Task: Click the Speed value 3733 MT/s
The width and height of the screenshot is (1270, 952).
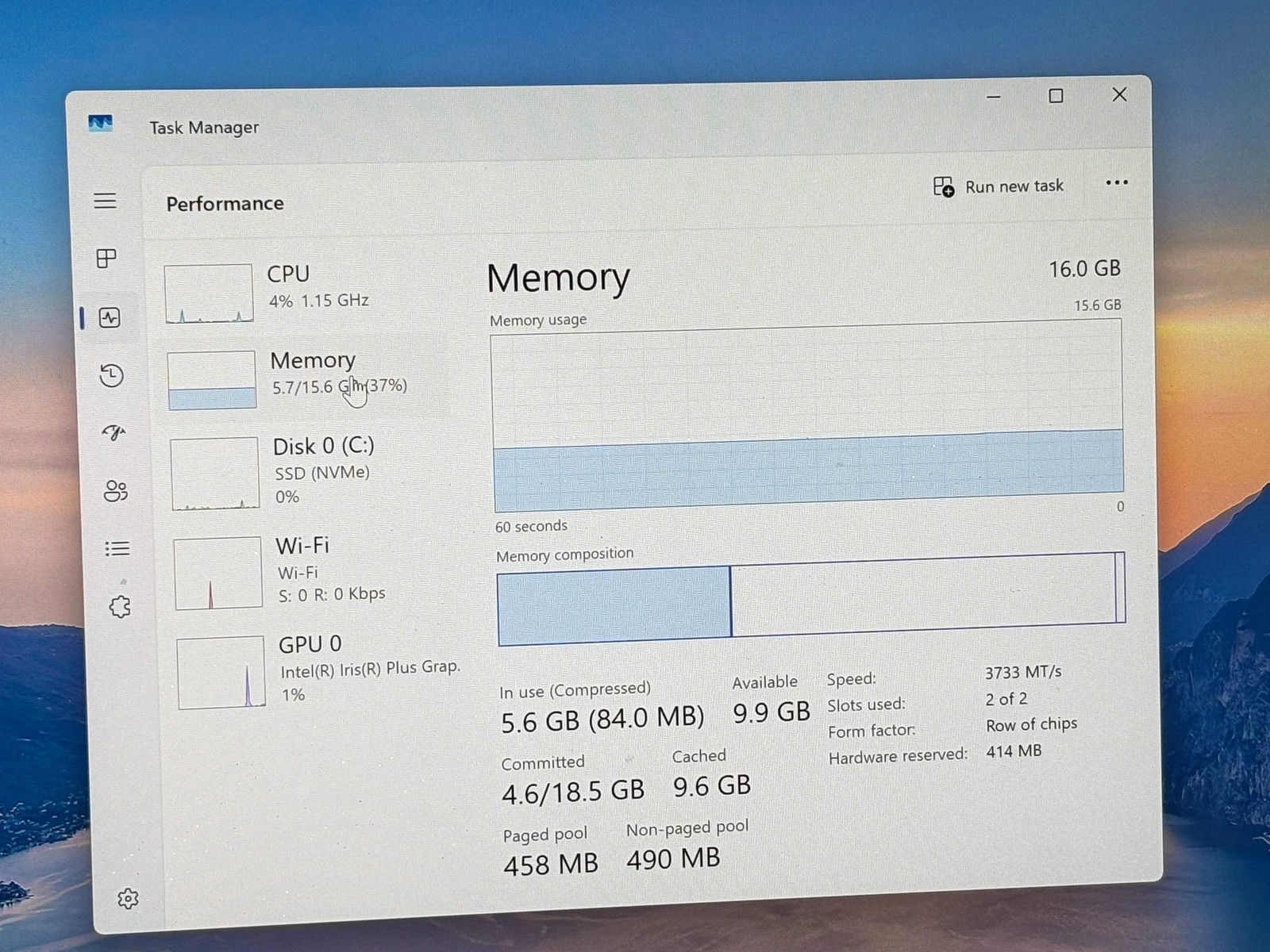Action: tap(1023, 672)
